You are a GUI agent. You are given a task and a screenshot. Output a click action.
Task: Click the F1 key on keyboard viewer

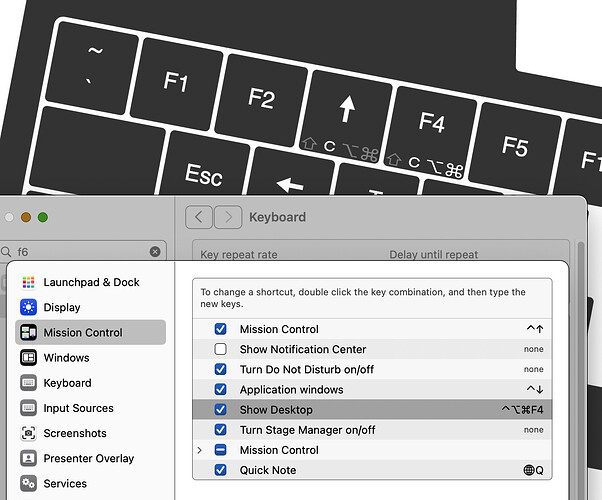[177, 83]
